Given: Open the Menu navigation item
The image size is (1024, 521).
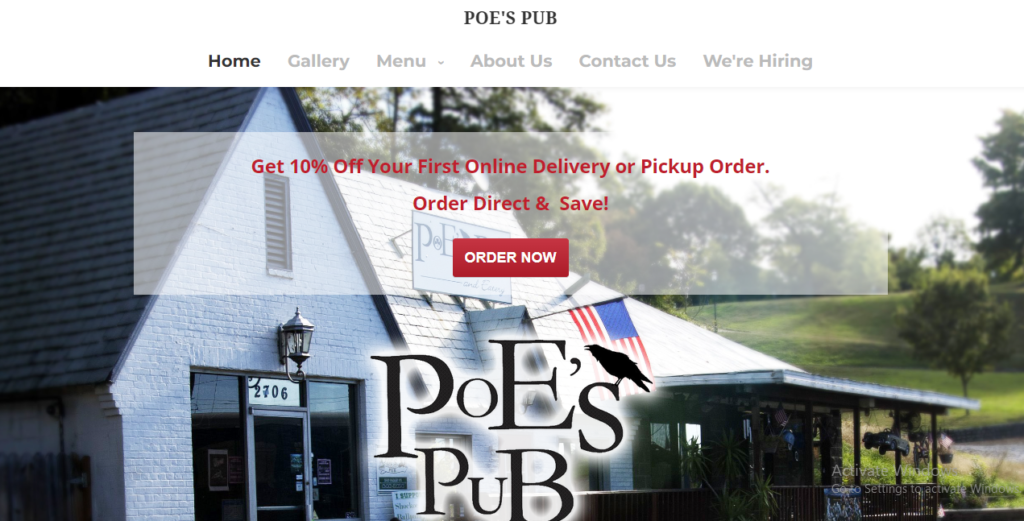Looking at the screenshot, I should pyautogui.click(x=401, y=61).
